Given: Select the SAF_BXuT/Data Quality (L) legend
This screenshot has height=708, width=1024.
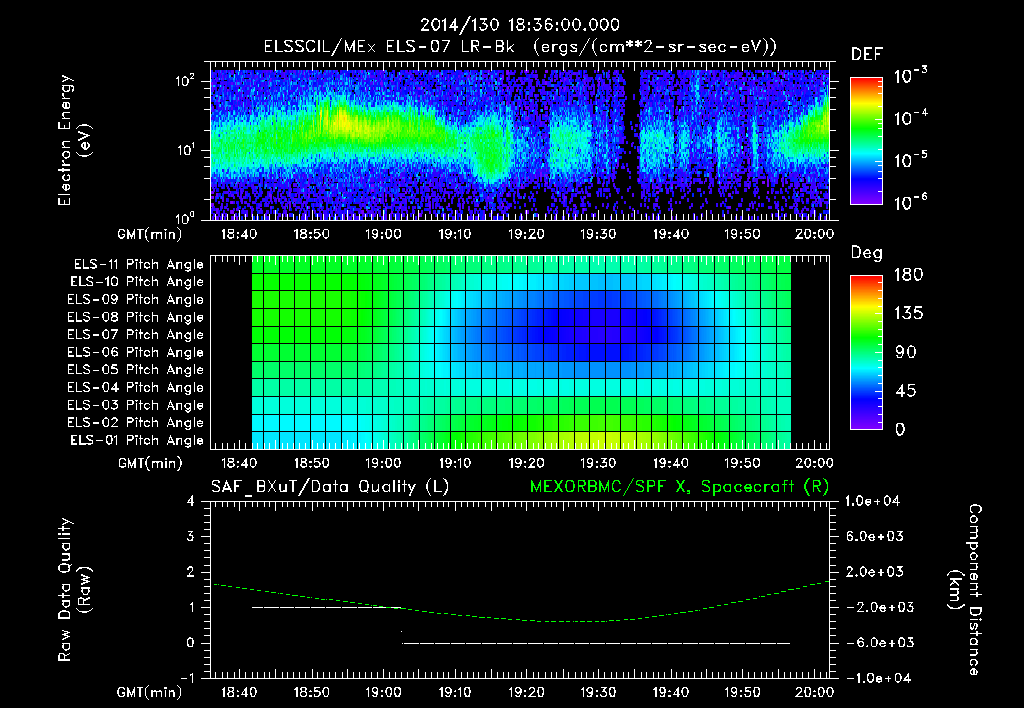Looking at the screenshot, I should 330,487.
